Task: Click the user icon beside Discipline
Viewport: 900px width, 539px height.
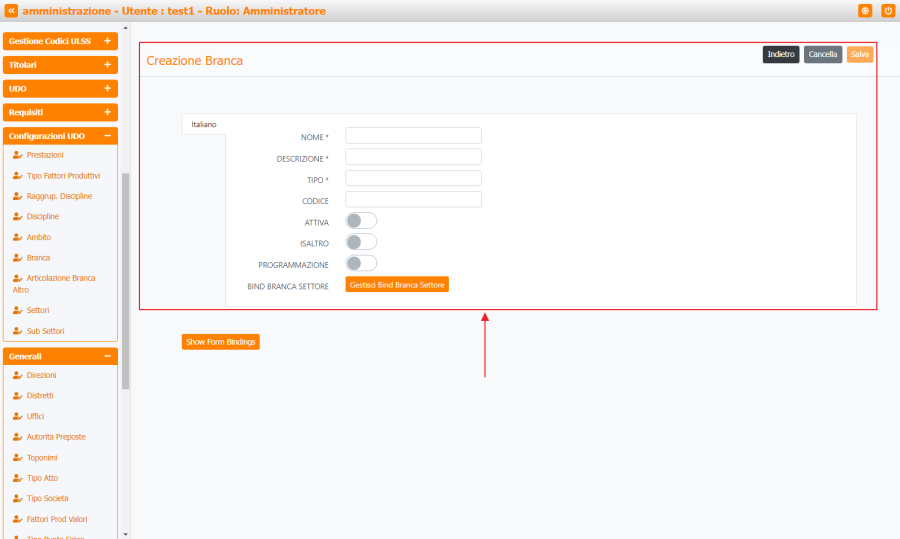Action: [x=17, y=216]
